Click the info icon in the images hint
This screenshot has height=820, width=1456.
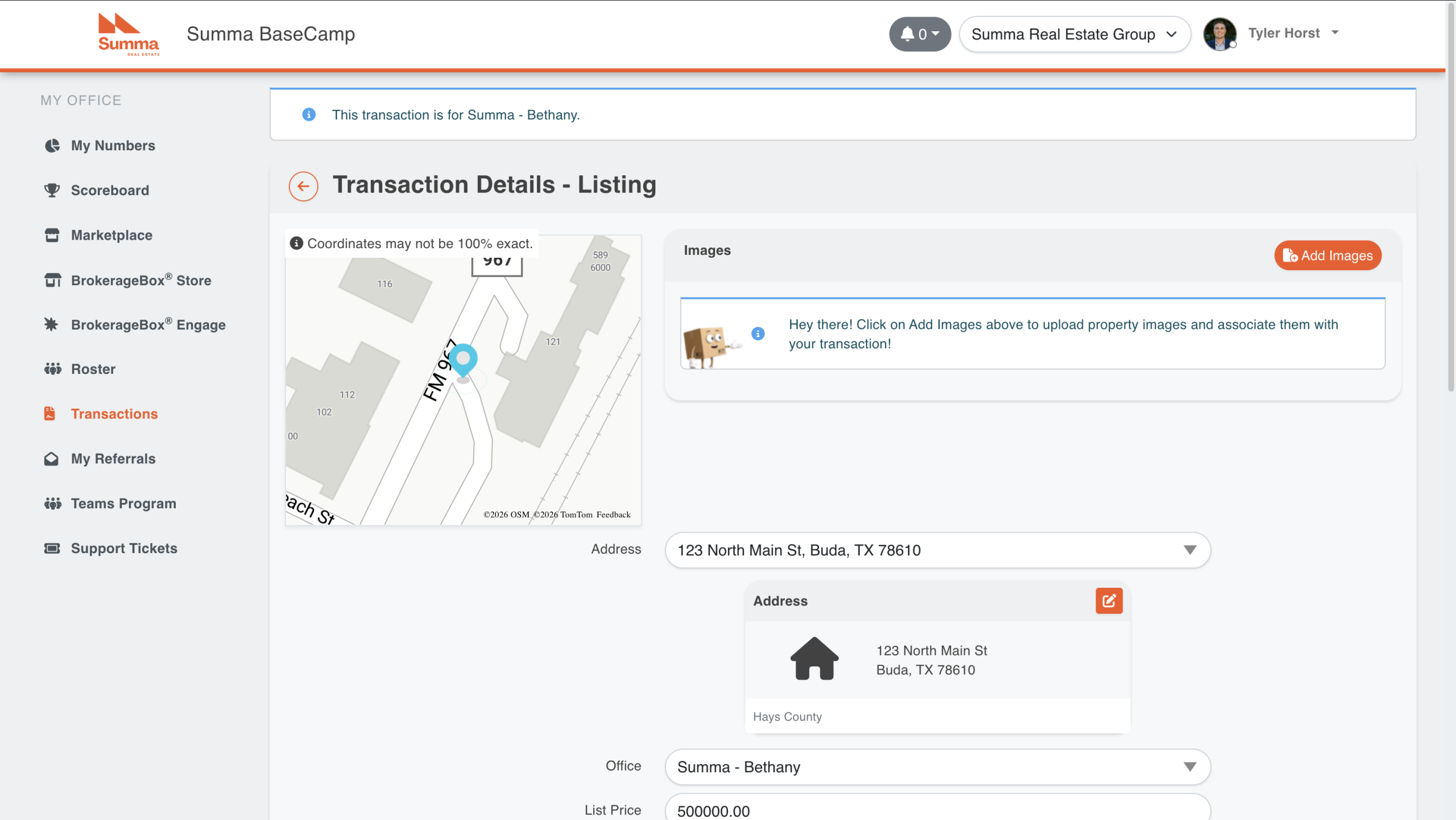pyautogui.click(x=758, y=333)
